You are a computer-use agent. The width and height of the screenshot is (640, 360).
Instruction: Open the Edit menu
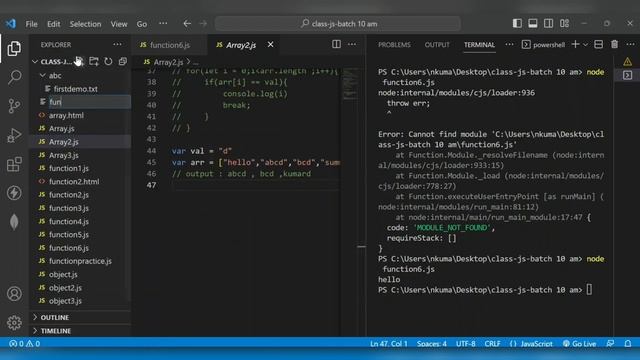53,24
